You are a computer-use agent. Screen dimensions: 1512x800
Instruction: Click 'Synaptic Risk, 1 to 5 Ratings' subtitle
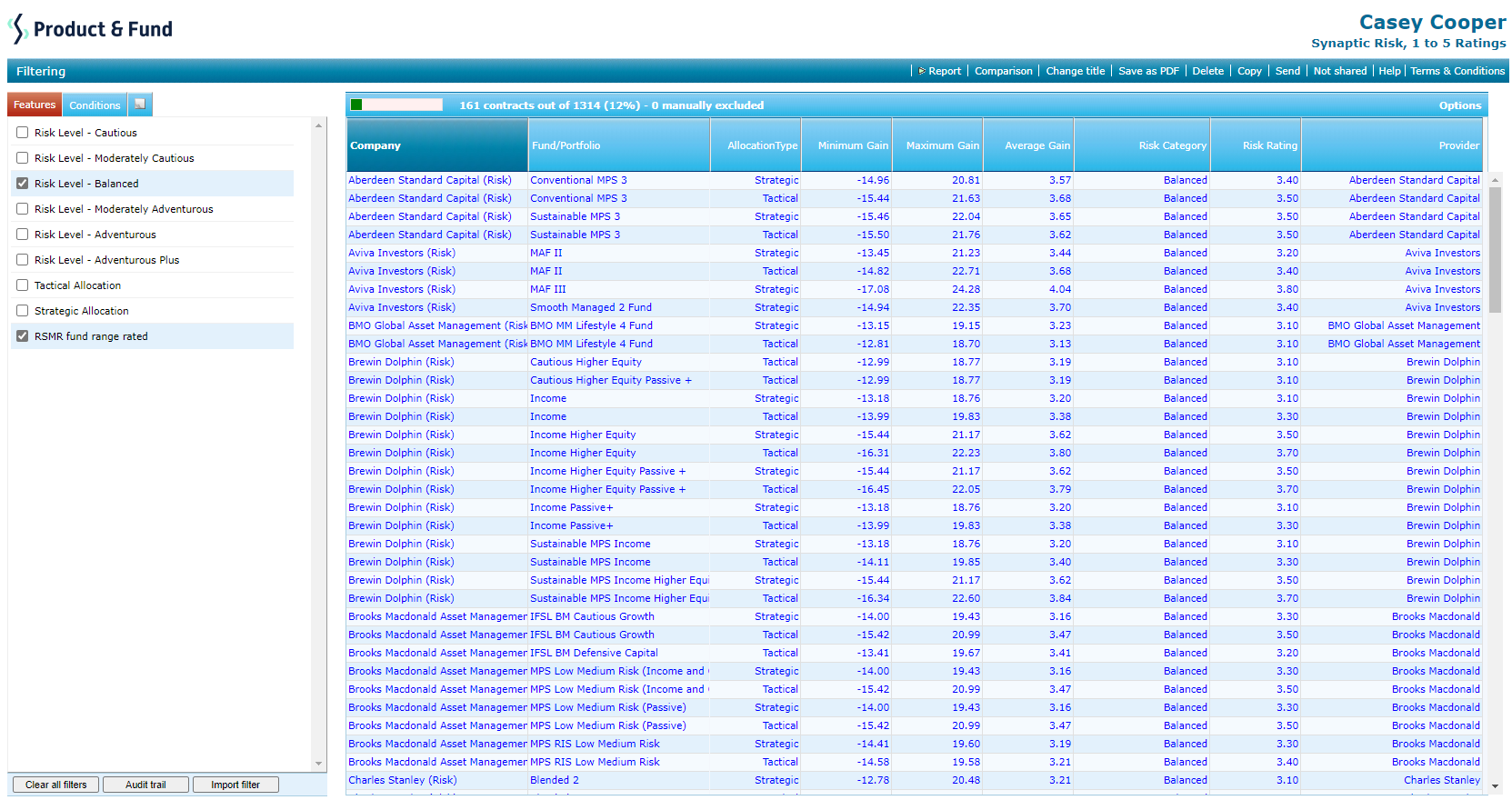click(x=1408, y=43)
